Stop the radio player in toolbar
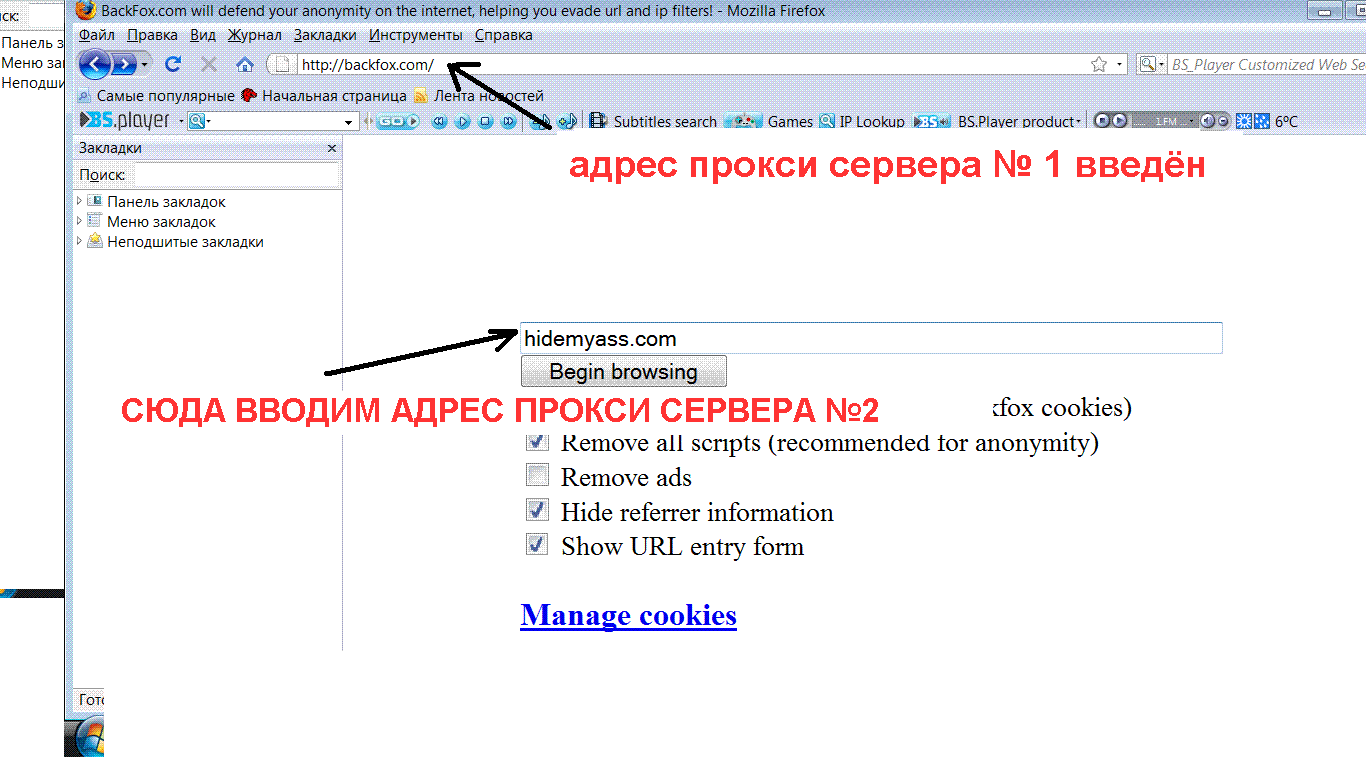The height and width of the screenshot is (768, 1366). pyautogui.click(x=1102, y=121)
